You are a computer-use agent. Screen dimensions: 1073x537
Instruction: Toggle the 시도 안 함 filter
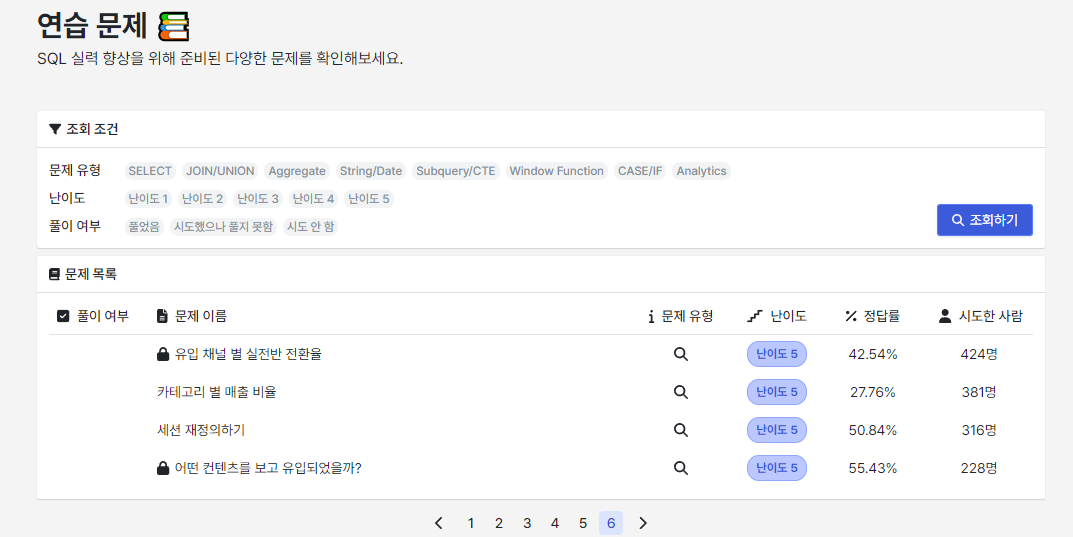[311, 226]
